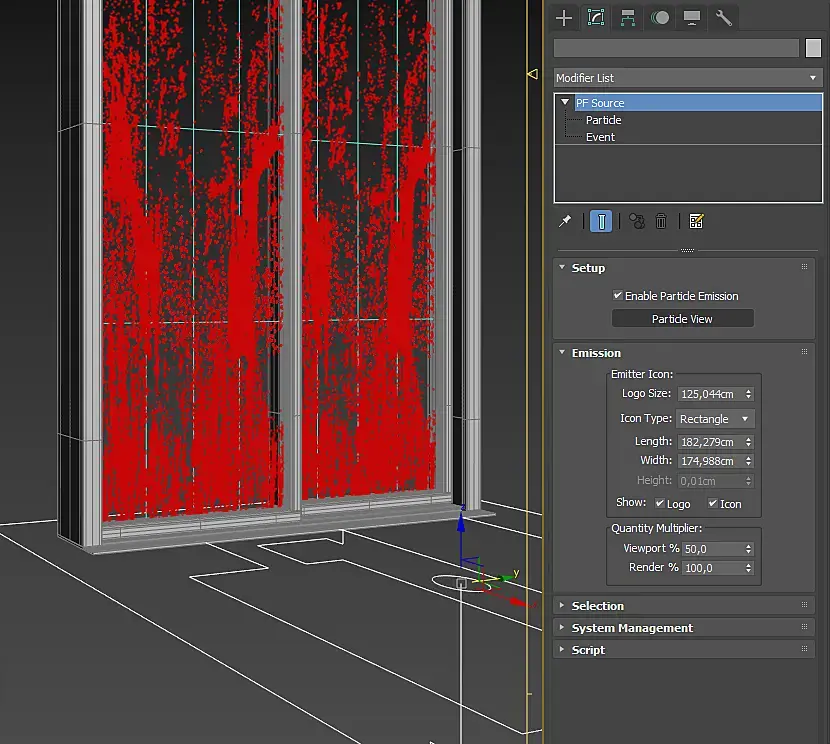Expand the Selection rollout
Screen dimensions: 830x744
point(597,606)
